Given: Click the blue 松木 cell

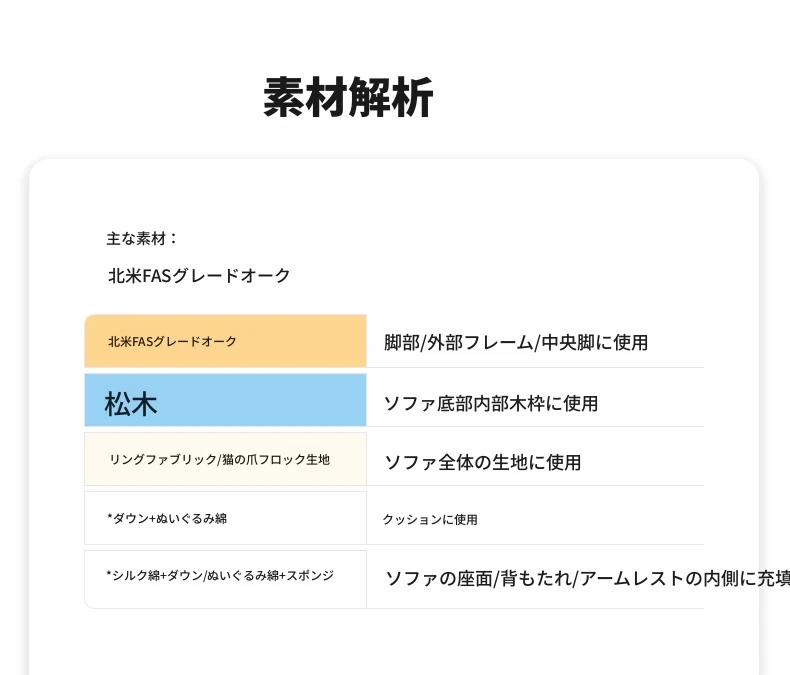Looking at the screenshot, I should 225,400.
